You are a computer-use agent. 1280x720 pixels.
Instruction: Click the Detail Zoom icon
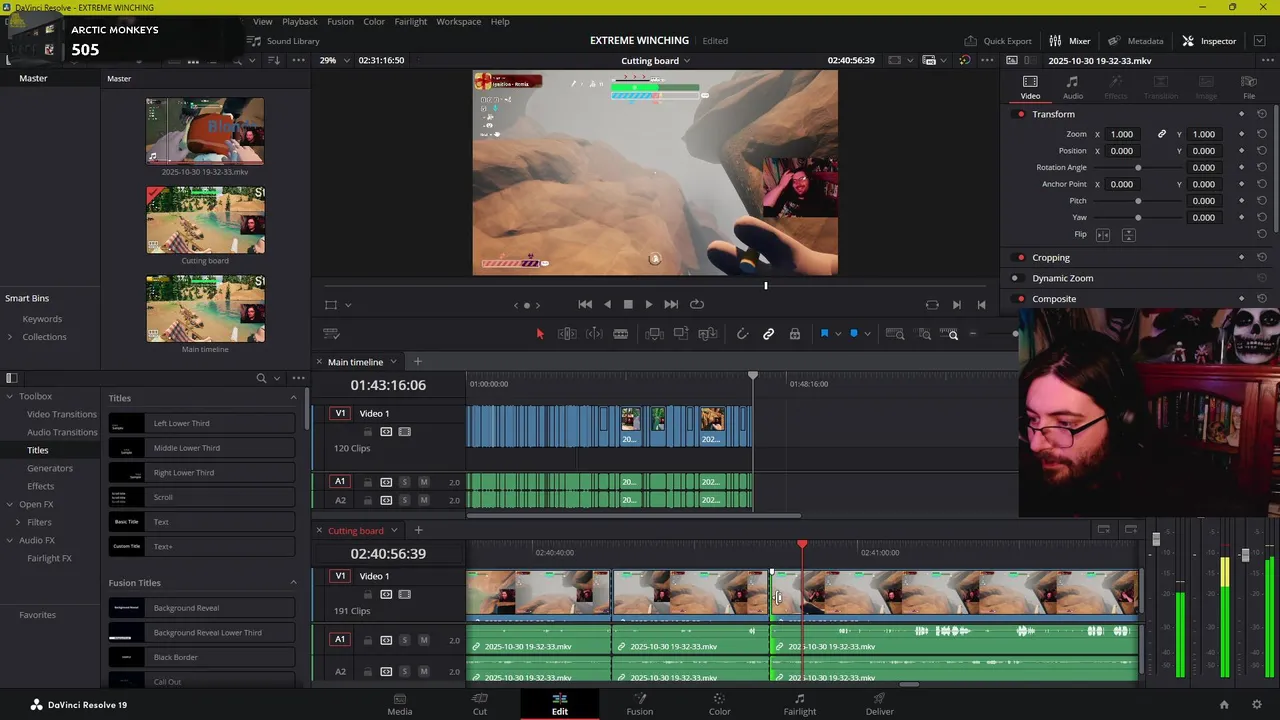pos(925,334)
